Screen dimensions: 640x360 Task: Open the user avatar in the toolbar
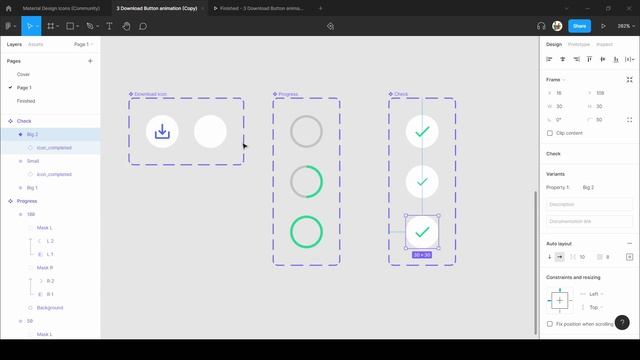point(557,26)
